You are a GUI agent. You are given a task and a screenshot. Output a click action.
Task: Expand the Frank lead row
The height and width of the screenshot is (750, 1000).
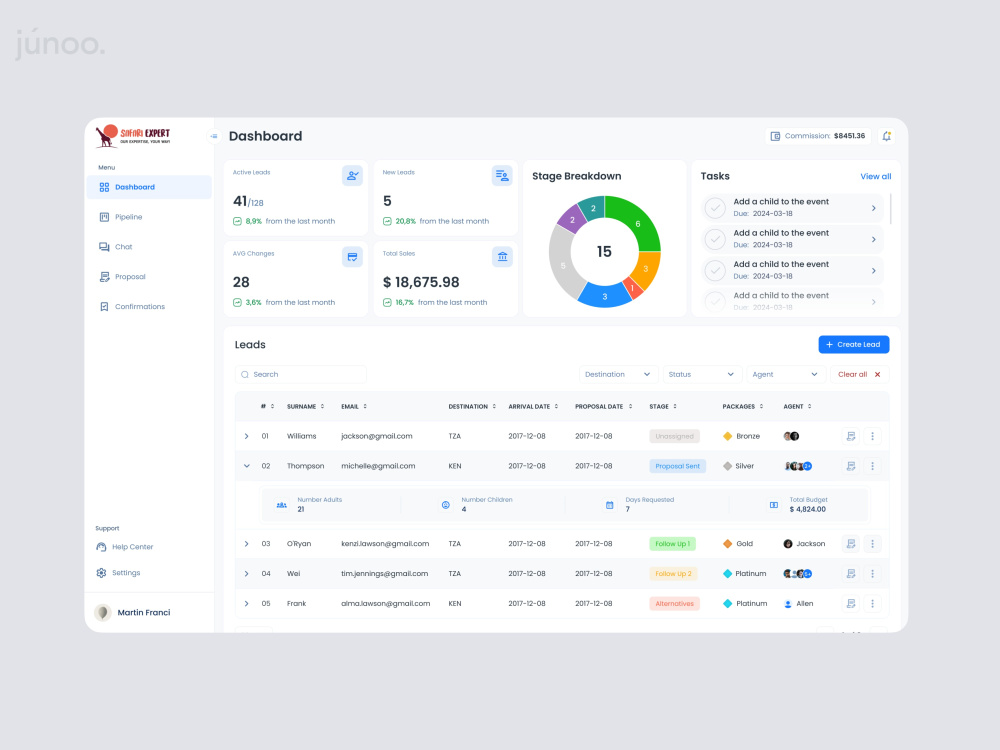coord(246,603)
